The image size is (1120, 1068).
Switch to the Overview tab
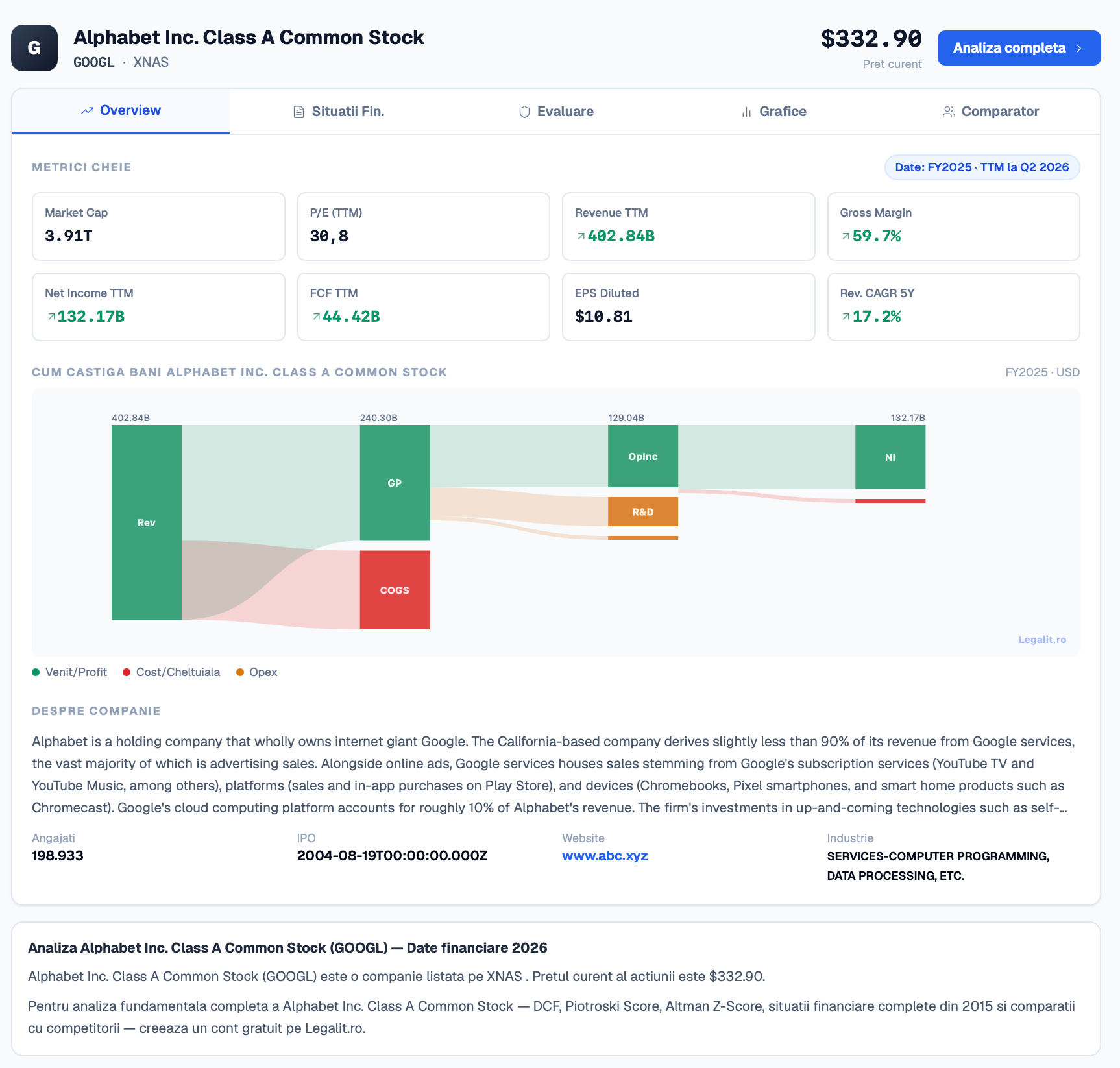point(121,111)
